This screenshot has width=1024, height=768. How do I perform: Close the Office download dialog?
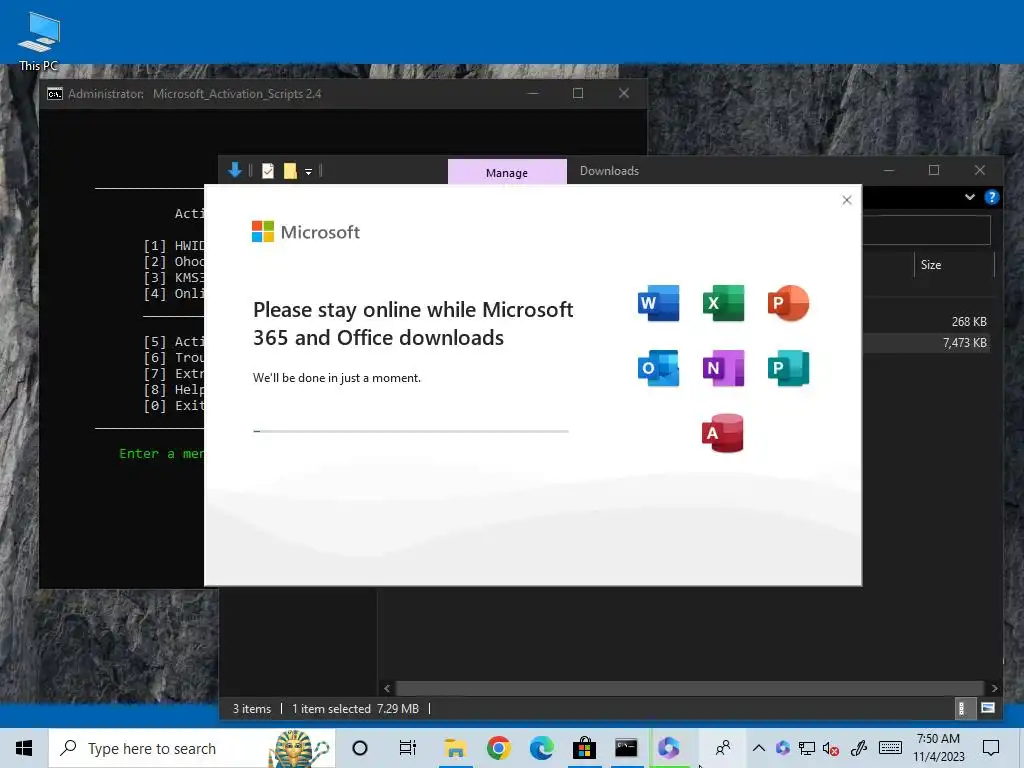[846, 200]
